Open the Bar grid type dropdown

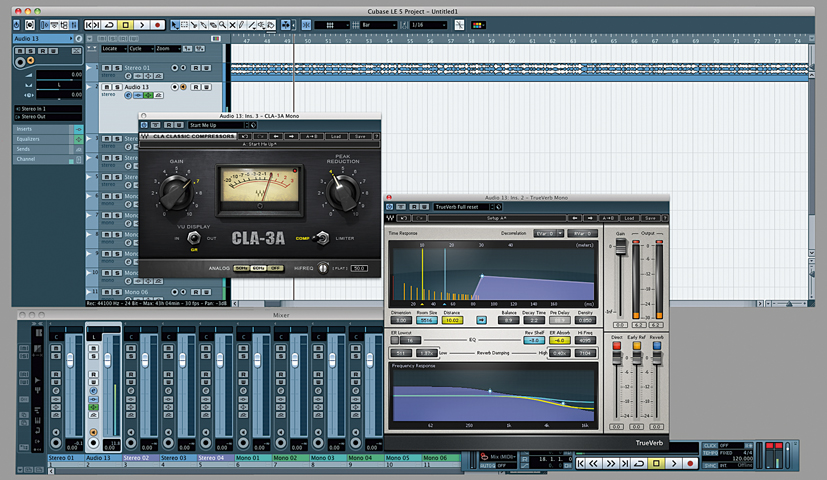coord(378,25)
